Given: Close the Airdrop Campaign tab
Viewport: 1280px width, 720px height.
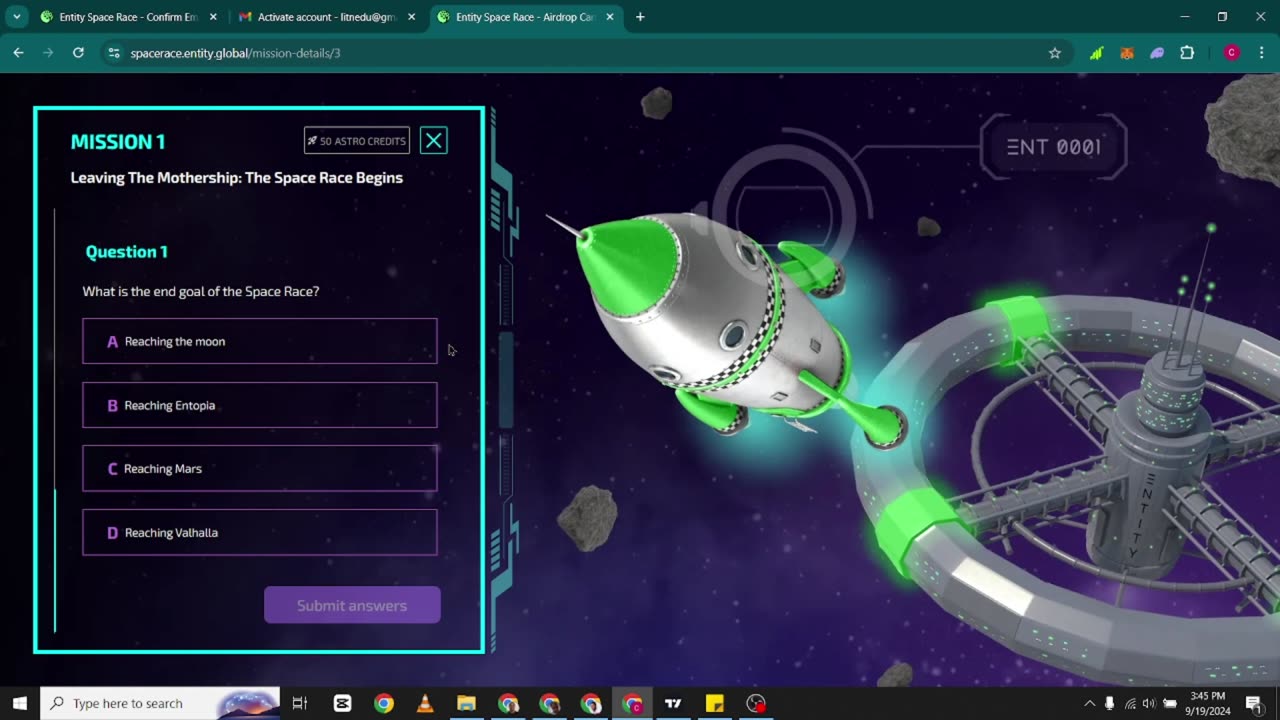Looking at the screenshot, I should 610,17.
